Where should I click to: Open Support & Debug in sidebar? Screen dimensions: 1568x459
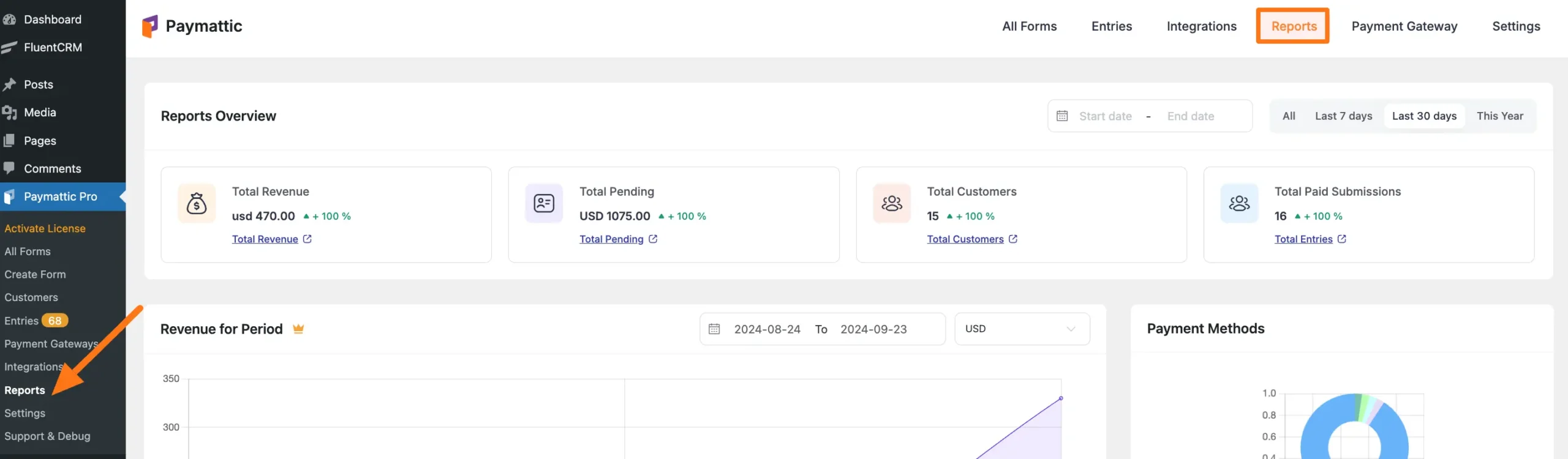tap(47, 436)
